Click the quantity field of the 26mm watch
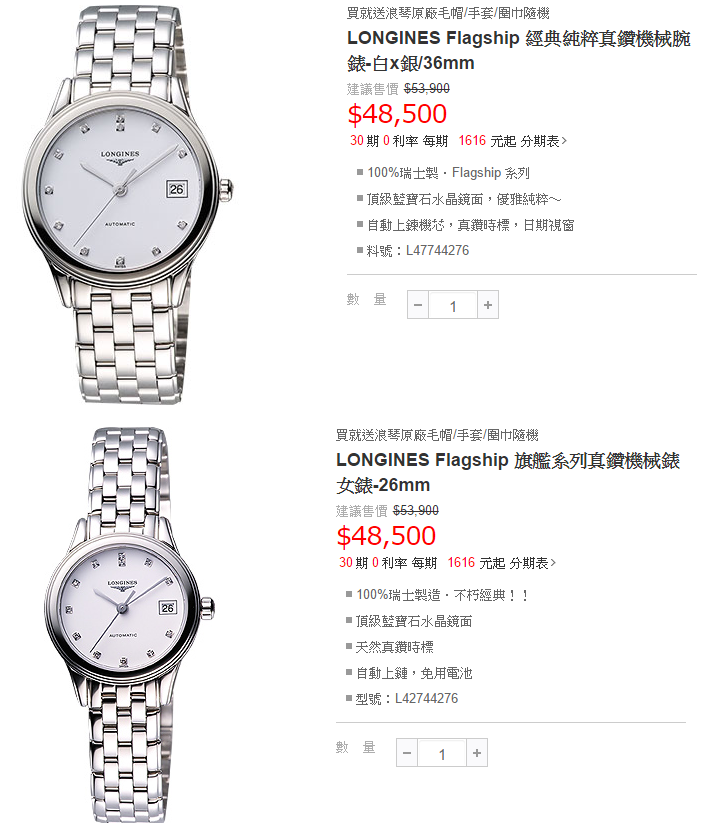This screenshot has width=706, height=823. coord(442,753)
